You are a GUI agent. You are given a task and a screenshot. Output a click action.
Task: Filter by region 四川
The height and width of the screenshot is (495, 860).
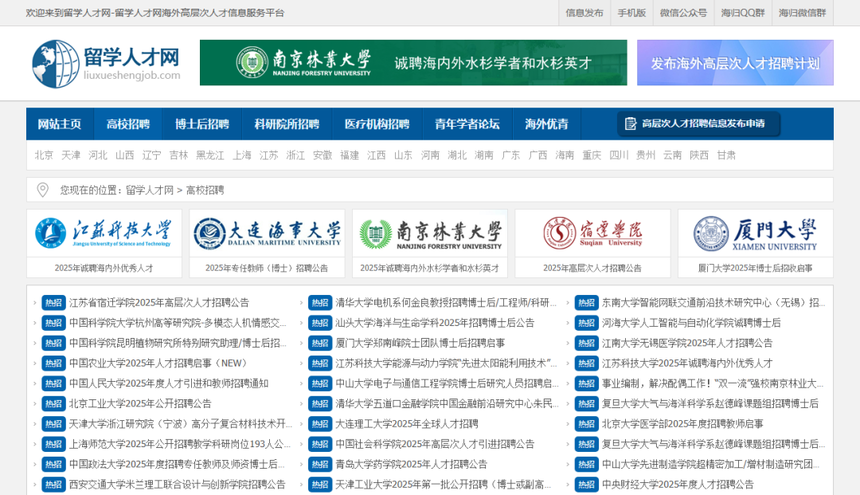tap(619, 155)
